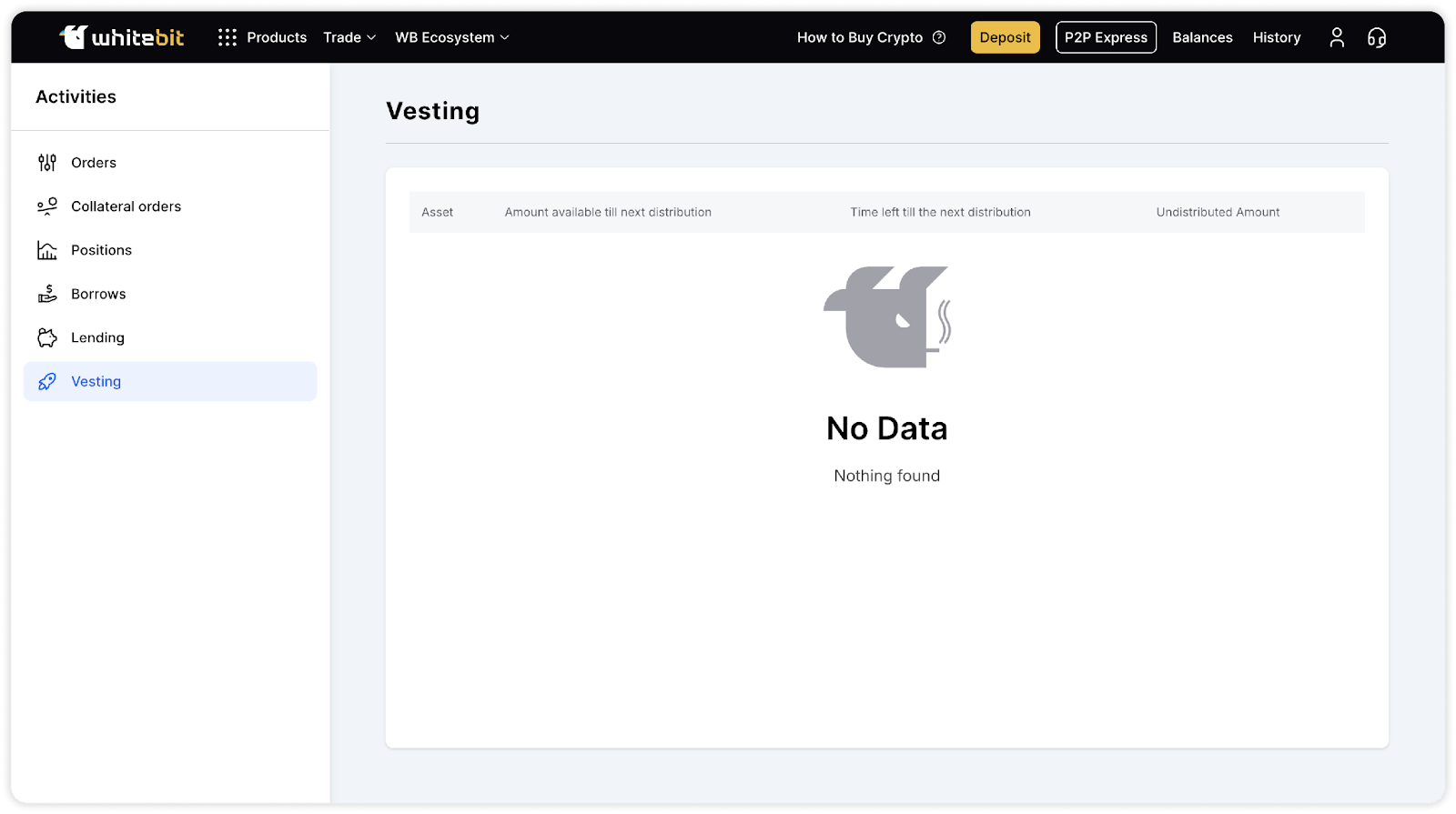Open the How to Buy Crypto link
The image size is (1456, 814).
(x=859, y=37)
